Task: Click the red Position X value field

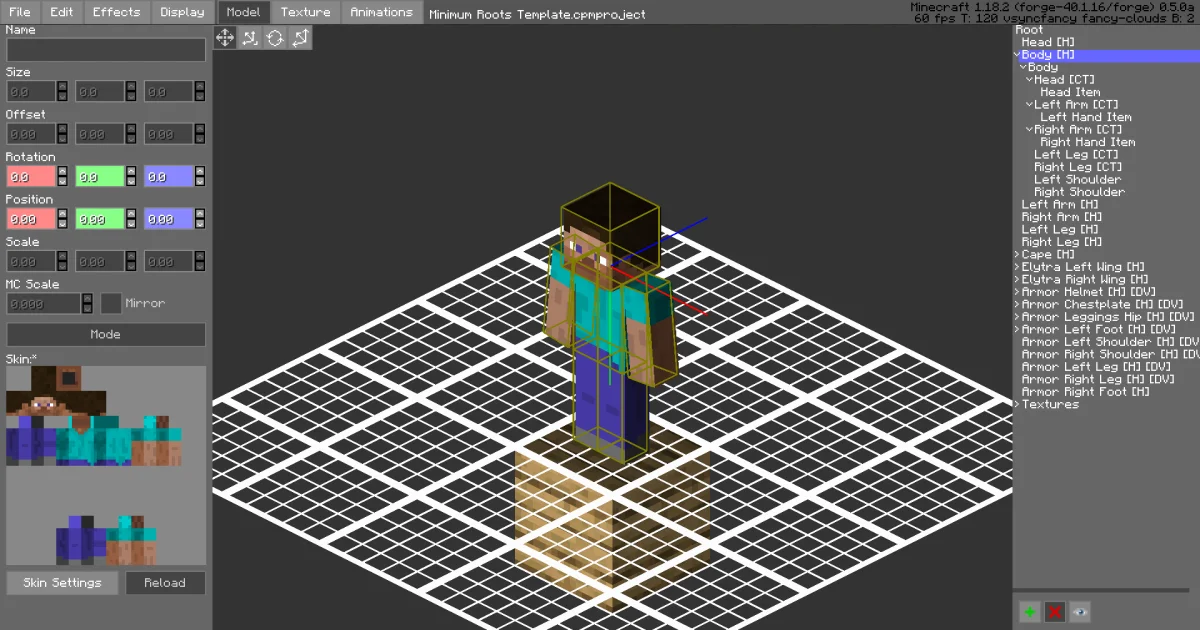Action: click(31, 219)
